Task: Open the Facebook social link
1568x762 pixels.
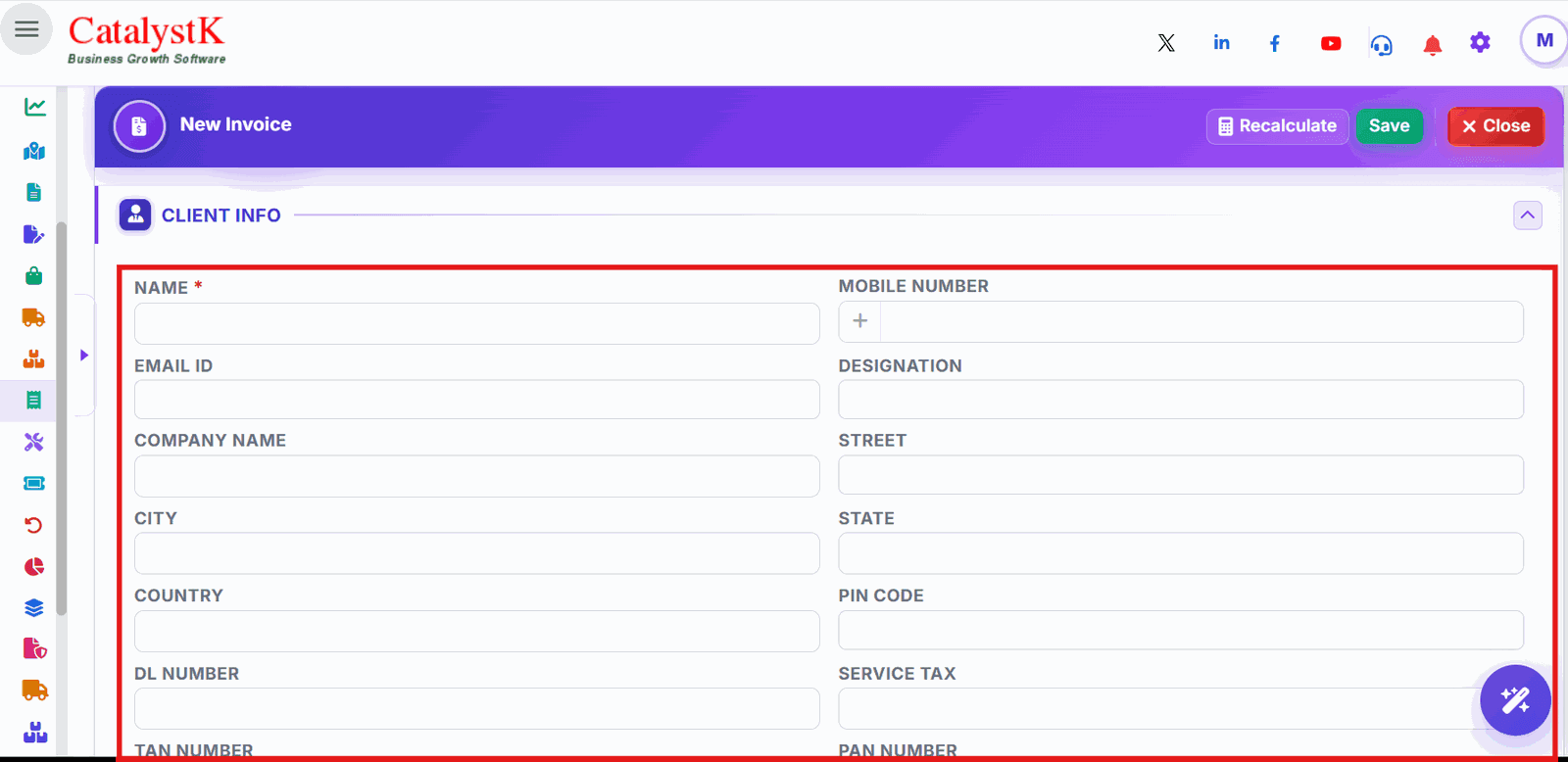Action: pyautogui.click(x=1275, y=43)
